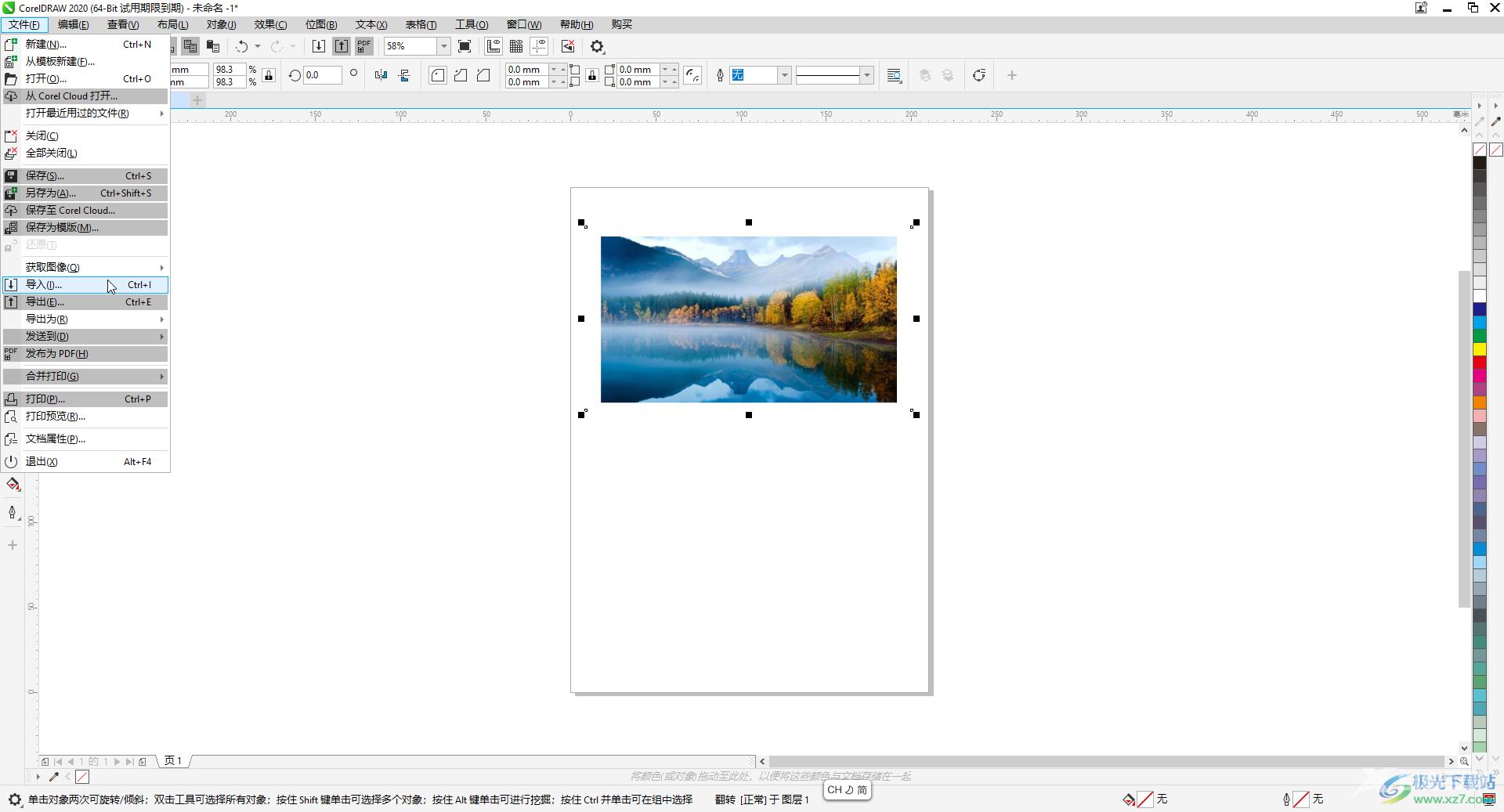Toggle the lock ratio padlock beside scale
The image size is (1504, 812).
[269, 75]
